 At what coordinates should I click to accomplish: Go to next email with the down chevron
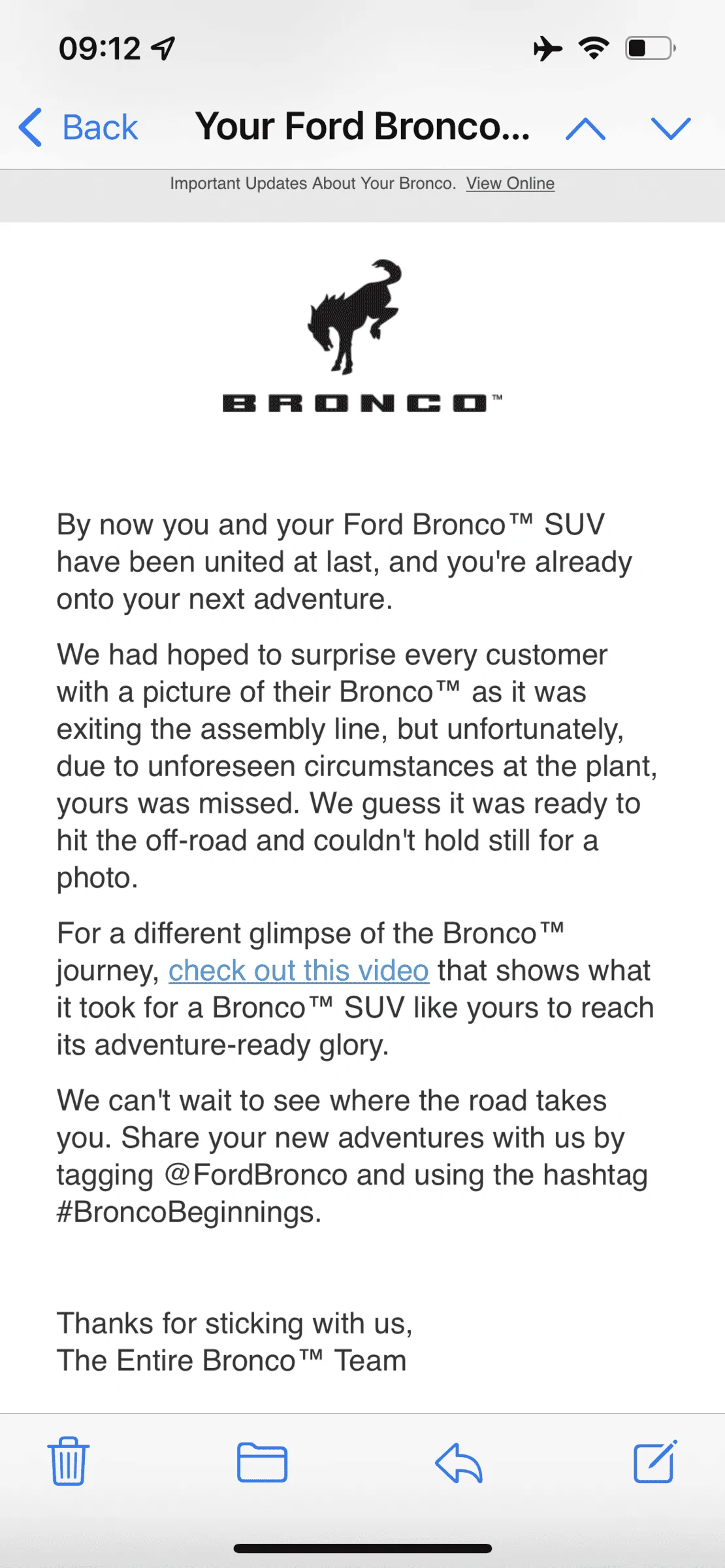671,128
